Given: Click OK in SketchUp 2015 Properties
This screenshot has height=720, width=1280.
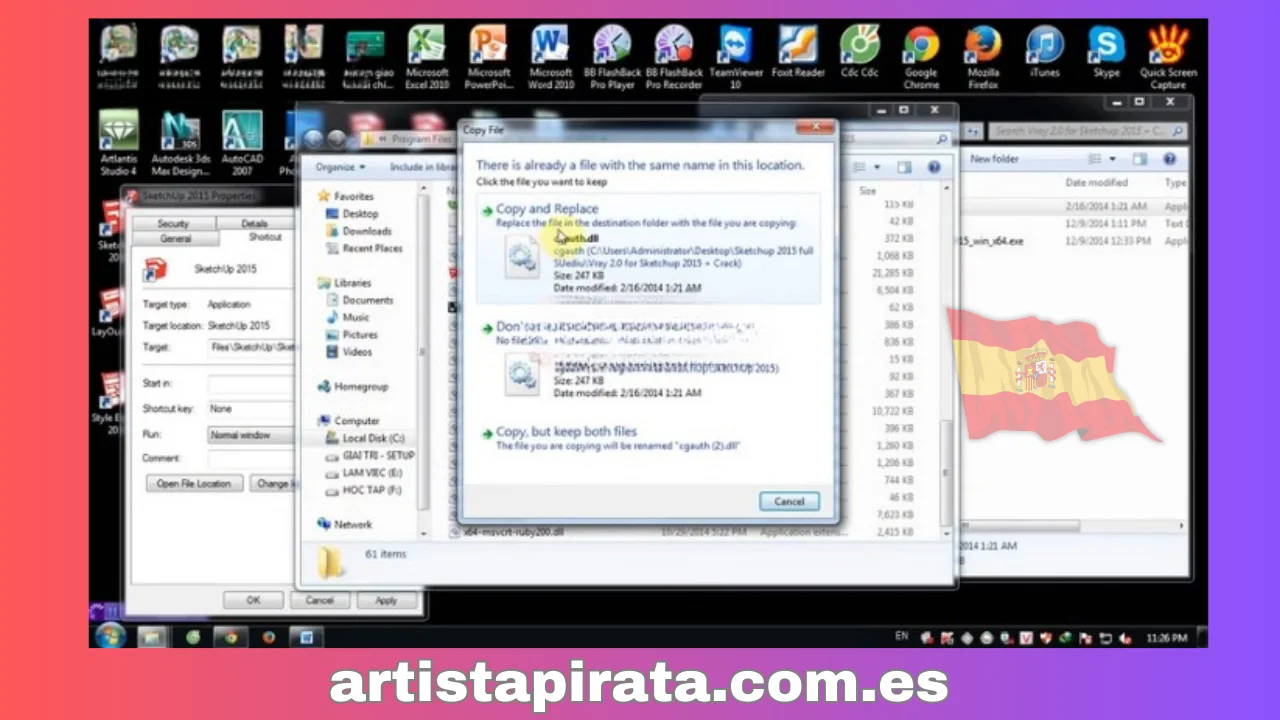Looking at the screenshot, I should pos(253,600).
